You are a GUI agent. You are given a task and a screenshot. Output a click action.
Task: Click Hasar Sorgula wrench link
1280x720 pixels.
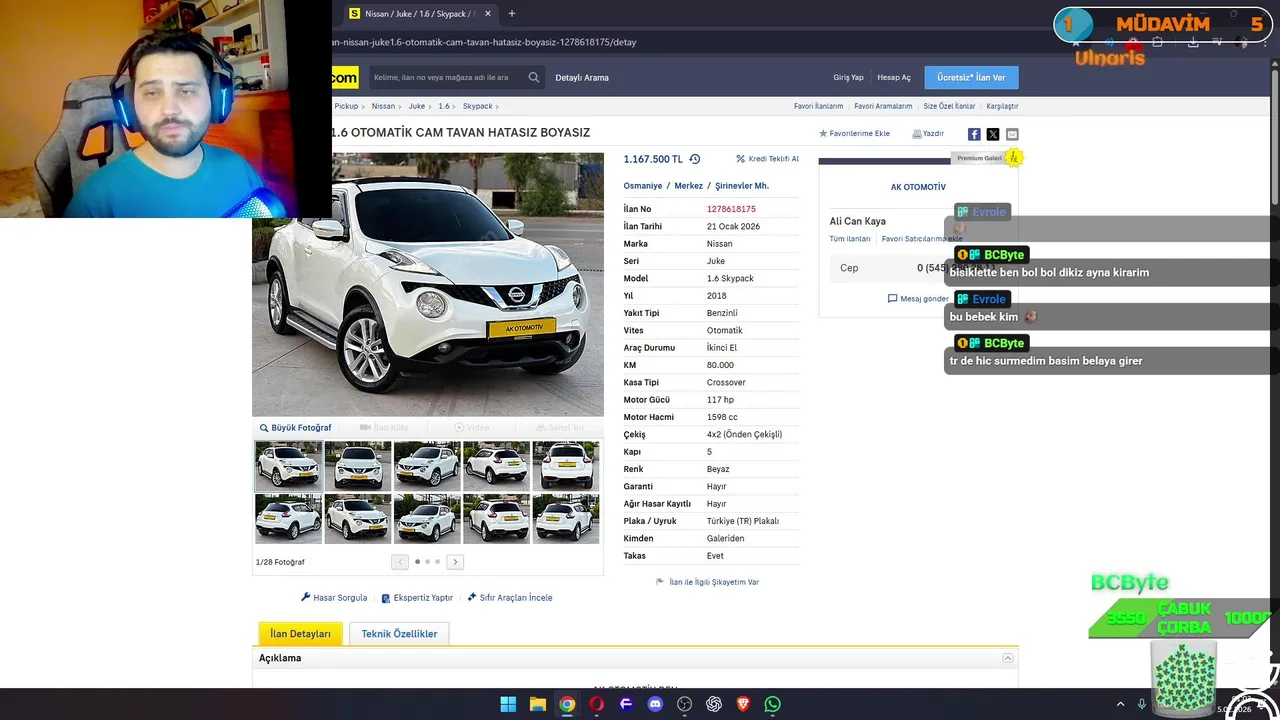[x=334, y=597]
